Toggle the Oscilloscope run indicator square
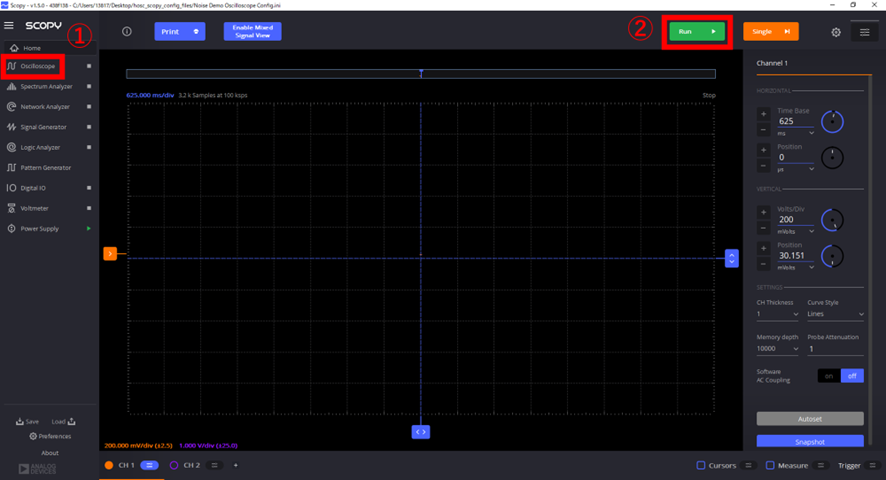 click(89, 66)
